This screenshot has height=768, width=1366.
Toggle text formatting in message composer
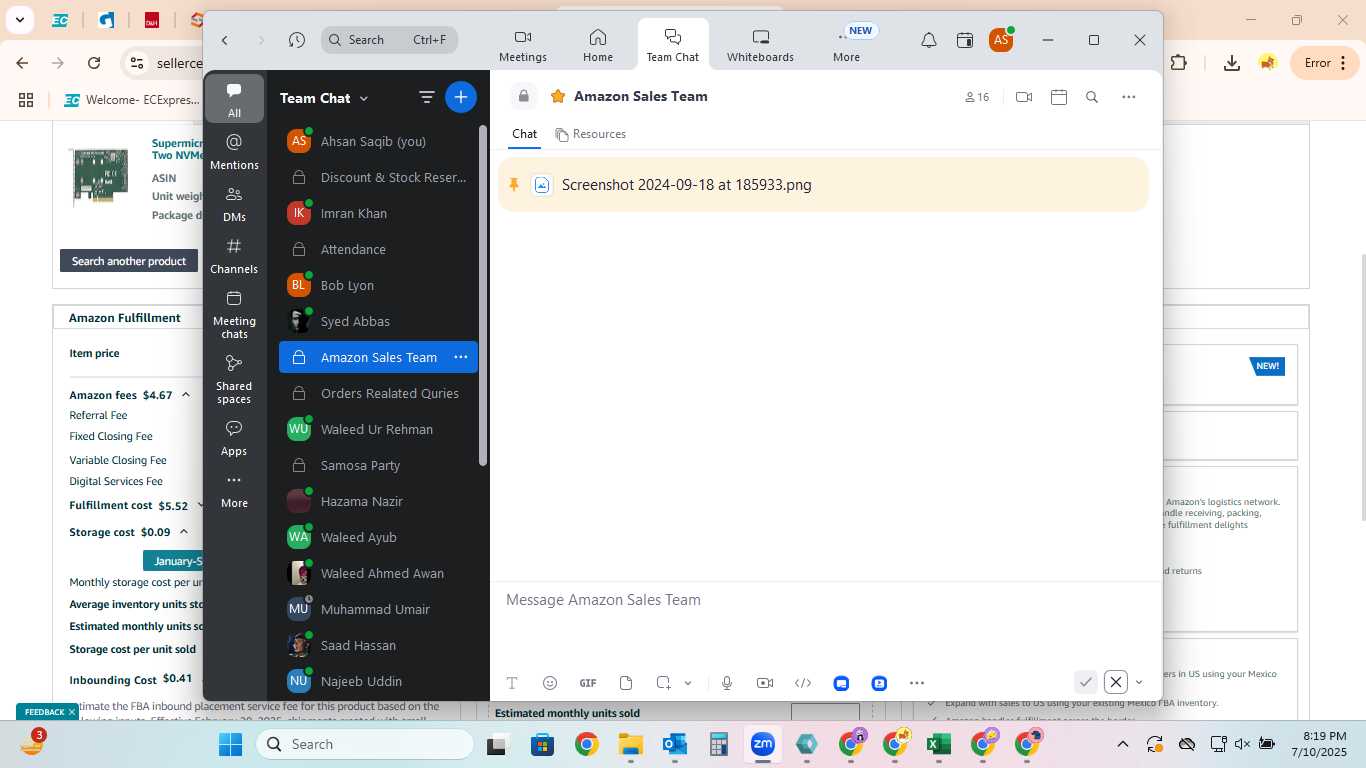pos(512,683)
